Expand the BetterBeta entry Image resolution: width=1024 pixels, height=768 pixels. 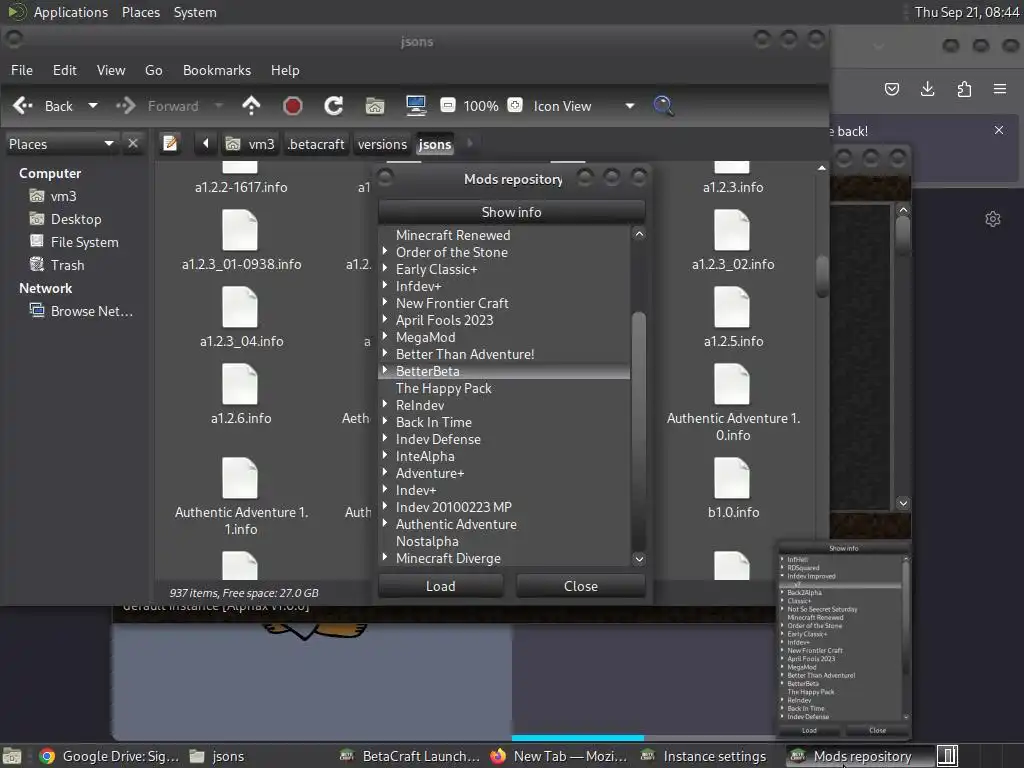click(x=385, y=370)
